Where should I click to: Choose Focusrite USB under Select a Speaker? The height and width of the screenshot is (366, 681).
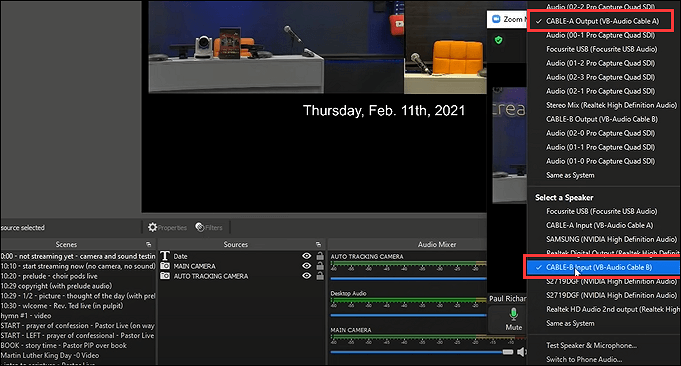tap(602, 211)
